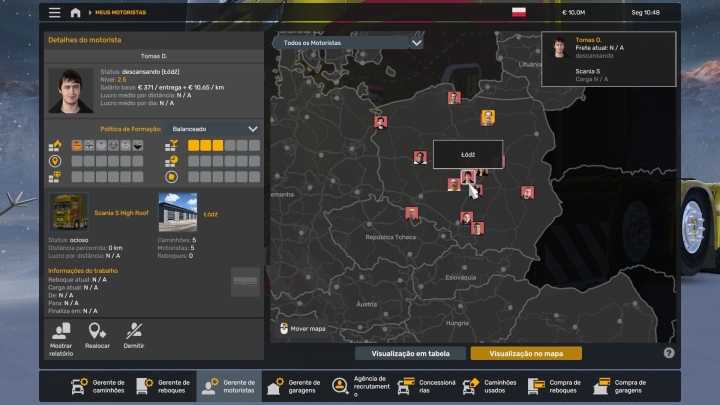Open Caminhões usados used trucks

[489, 386]
